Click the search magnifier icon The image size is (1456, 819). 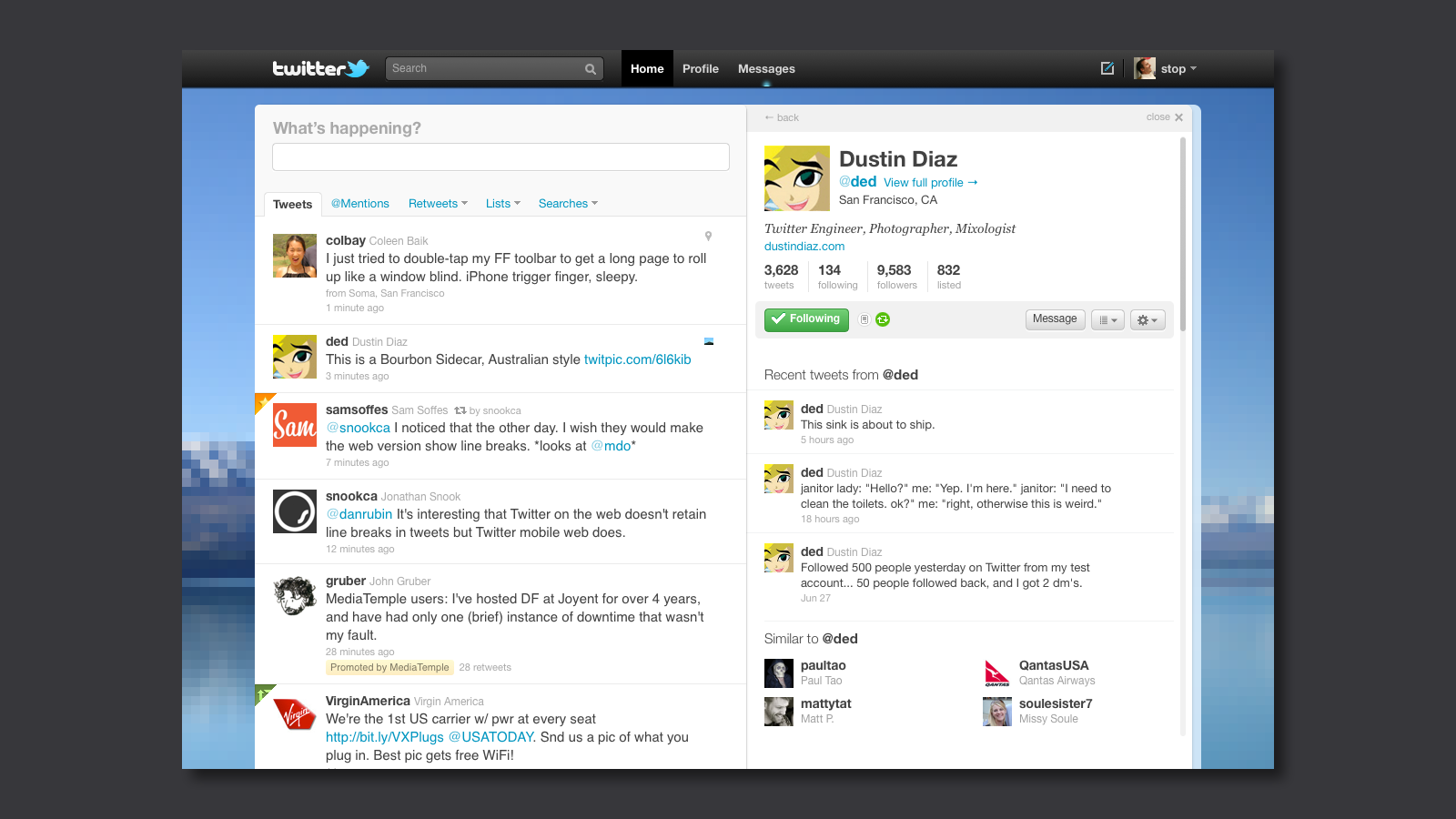pos(591,69)
